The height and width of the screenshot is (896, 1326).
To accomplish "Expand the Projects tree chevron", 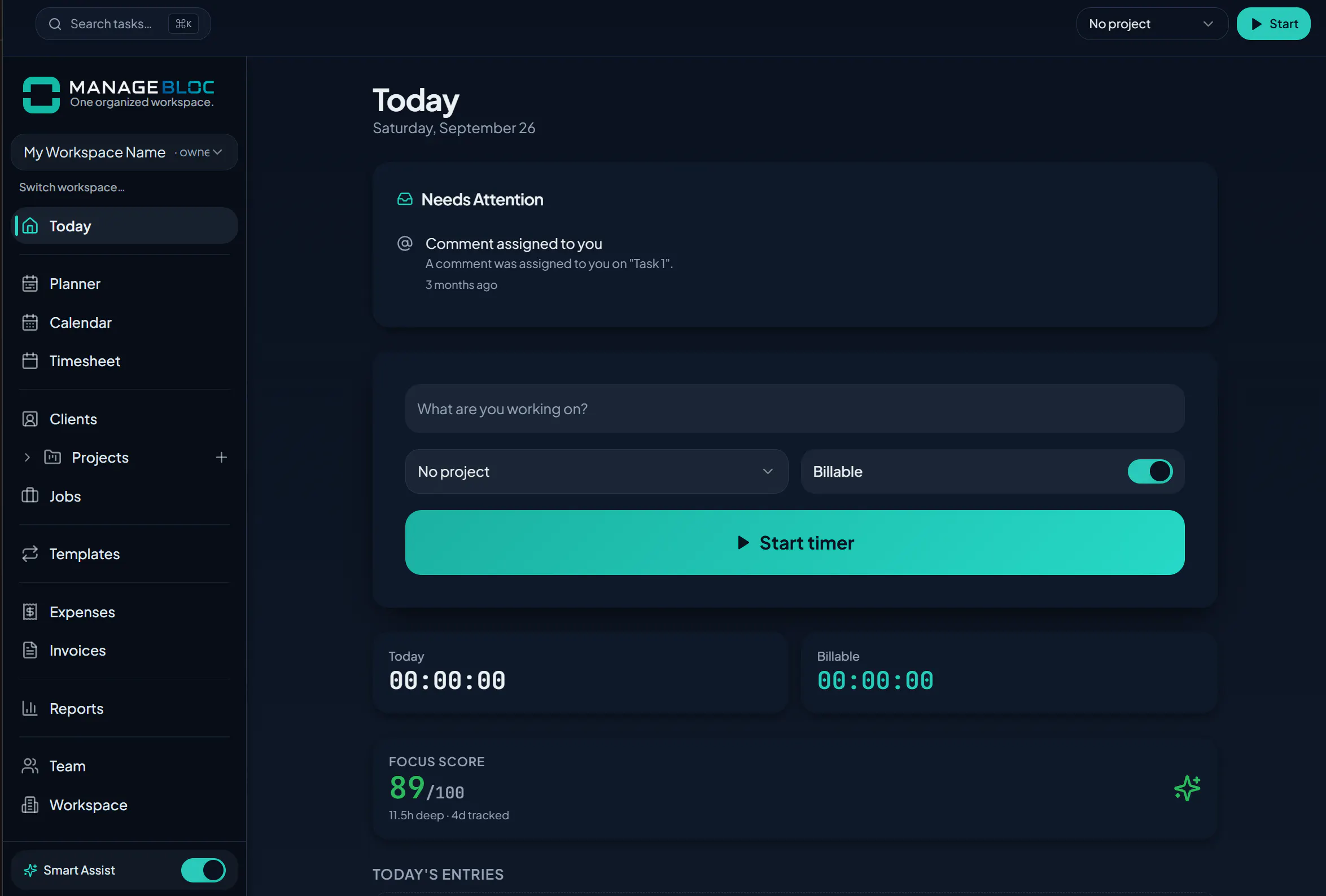I will pos(27,458).
